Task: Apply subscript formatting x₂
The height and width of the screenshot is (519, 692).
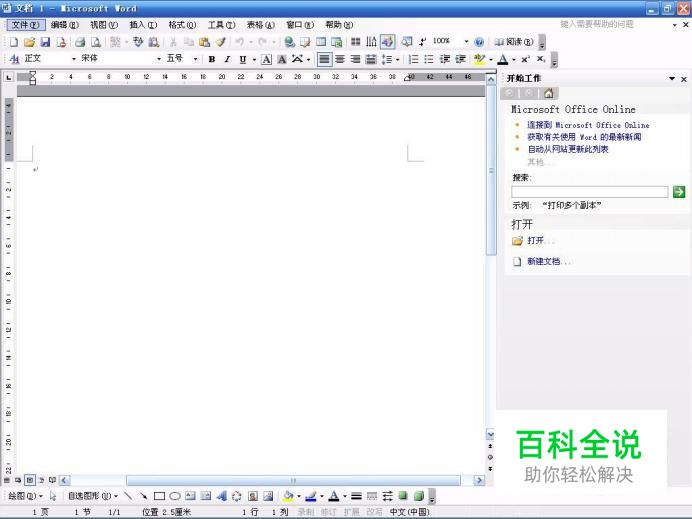Action: click(x=541, y=59)
